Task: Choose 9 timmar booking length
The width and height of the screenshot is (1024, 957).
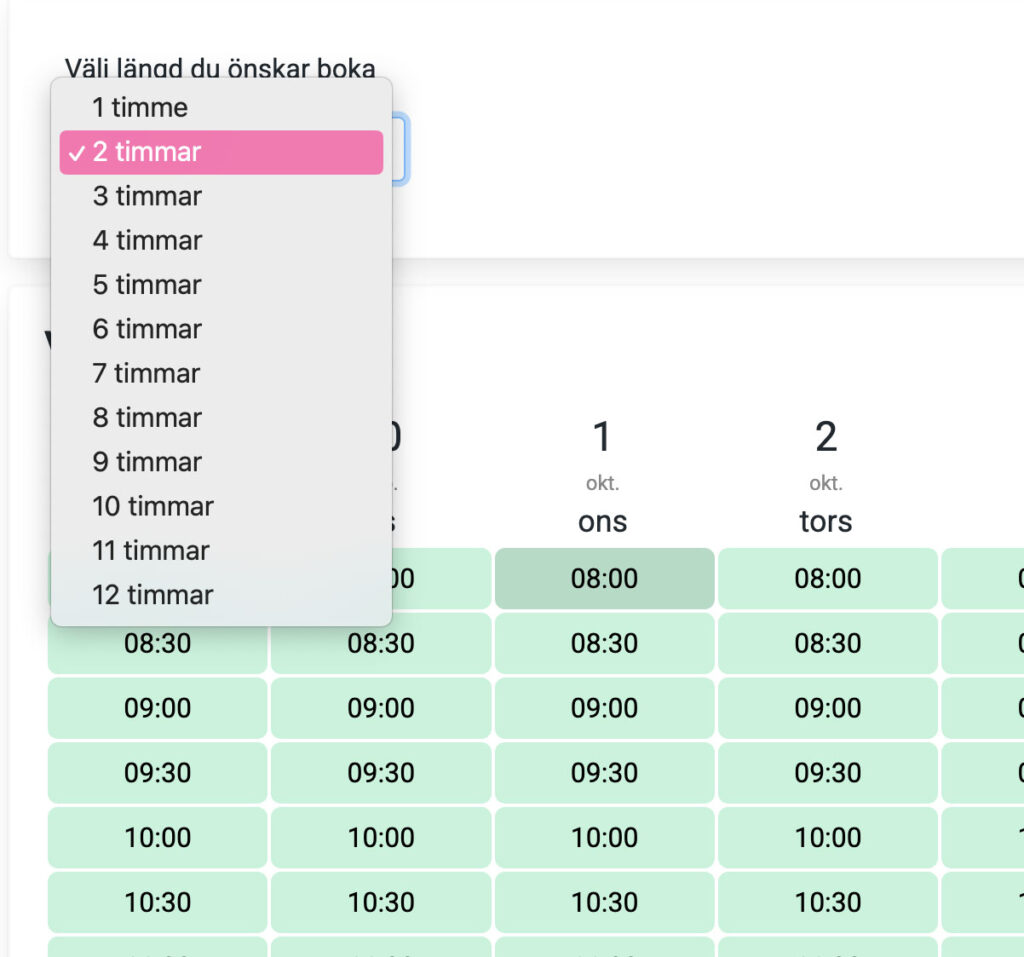Action: (147, 462)
